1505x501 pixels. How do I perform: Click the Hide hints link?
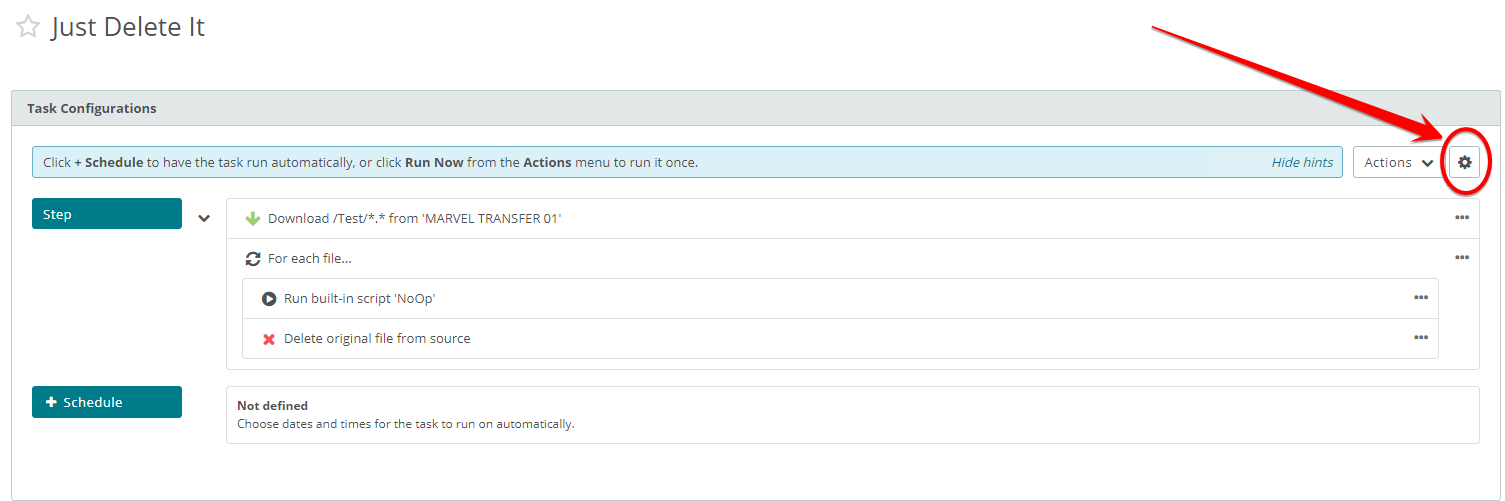[1302, 162]
